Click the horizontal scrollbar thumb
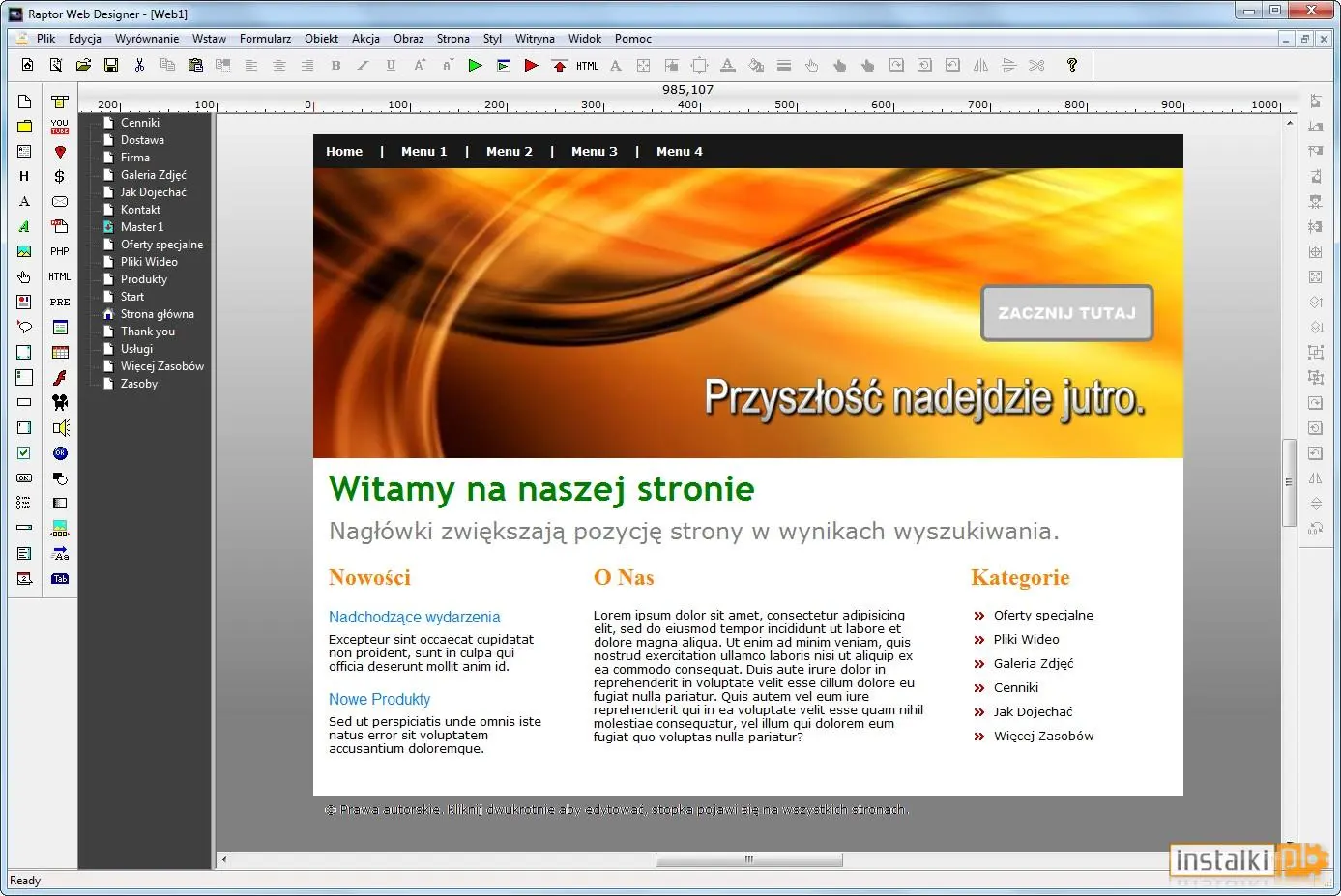The width and height of the screenshot is (1341, 896). [x=748, y=859]
